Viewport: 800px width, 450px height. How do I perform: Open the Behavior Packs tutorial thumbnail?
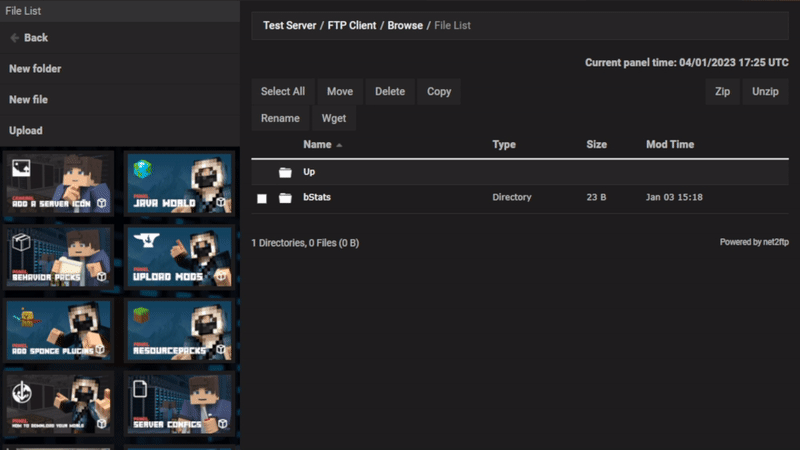[x=59, y=256]
